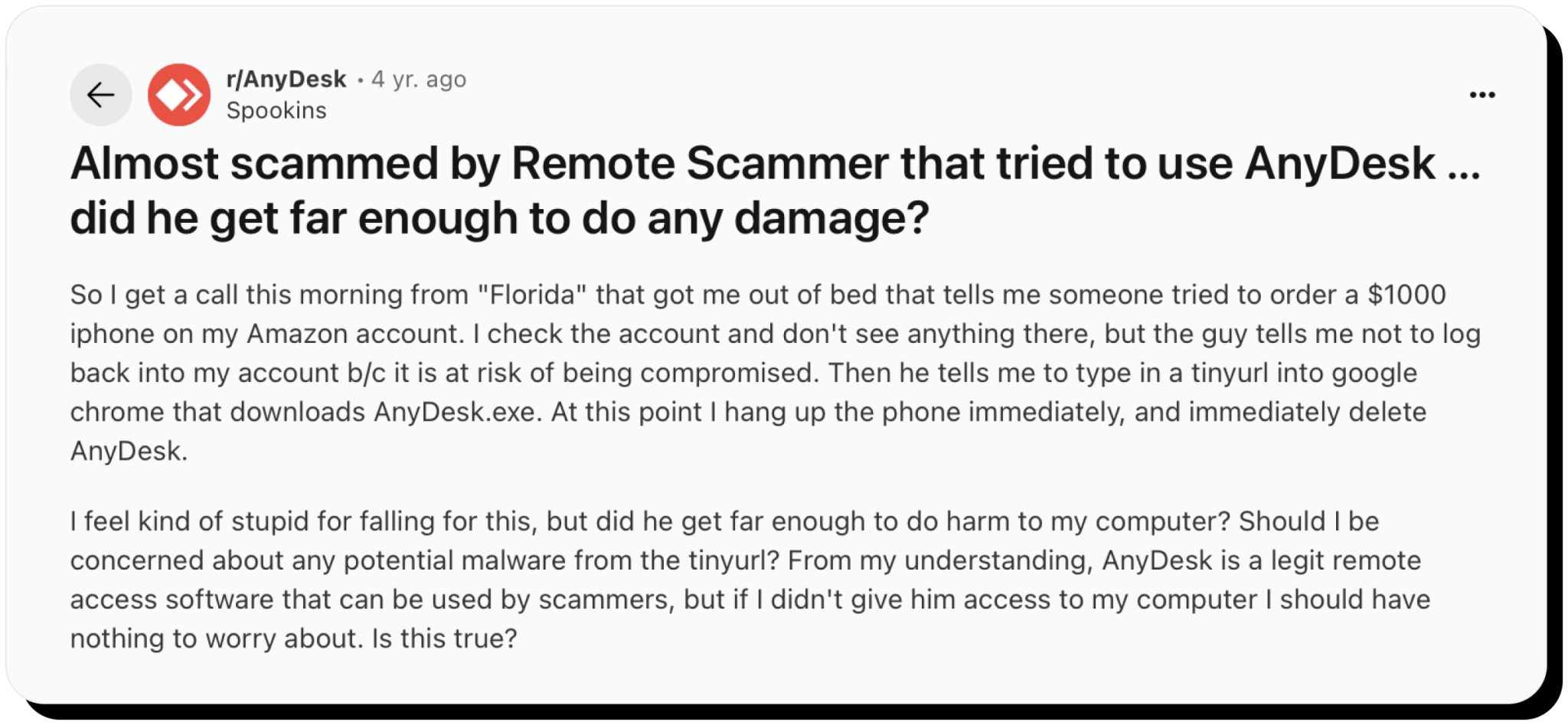Screen dimensions: 1568x725
Task: Click the "4 yr. ago" post timestamp
Action: (419, 79)
